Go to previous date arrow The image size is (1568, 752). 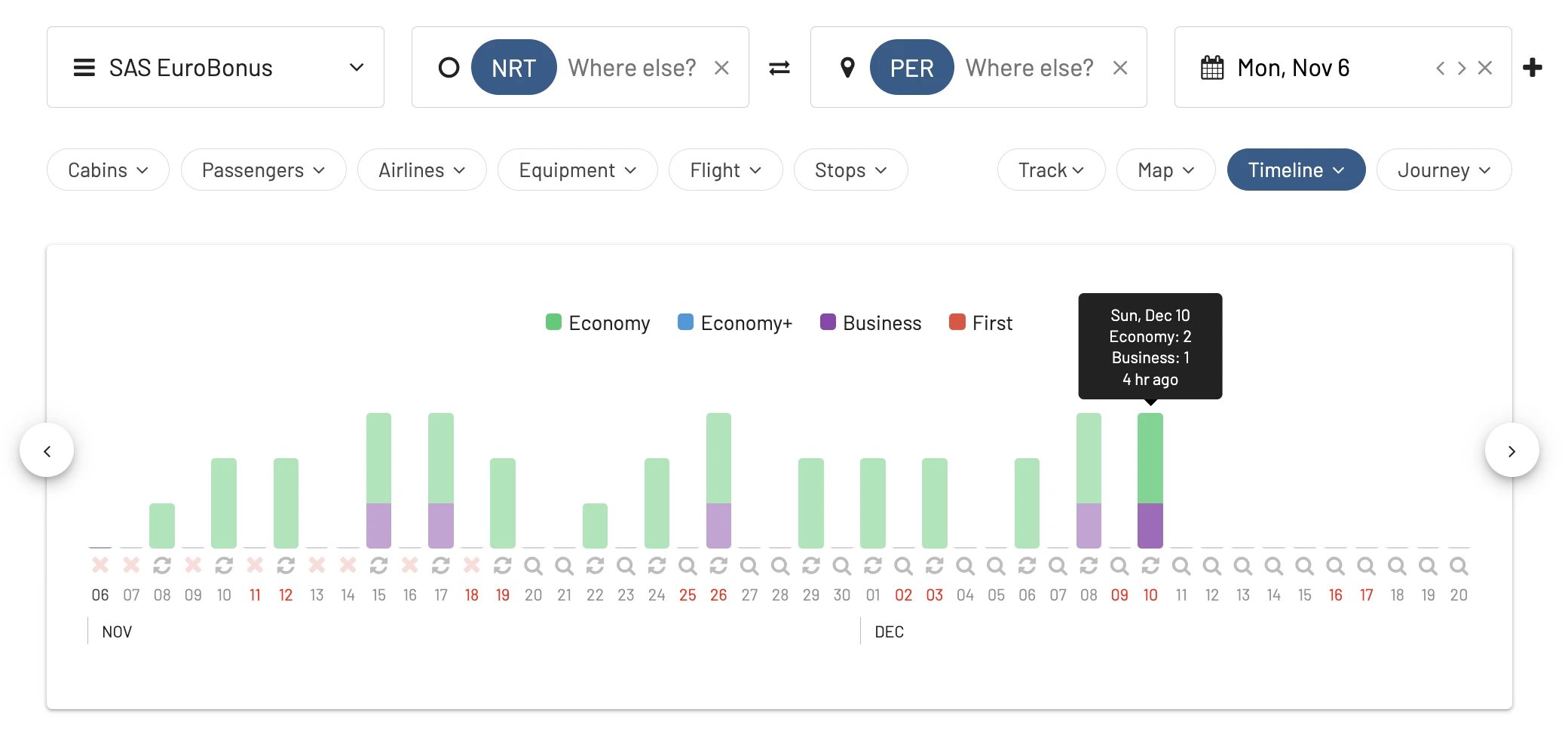pos(1441,68)
